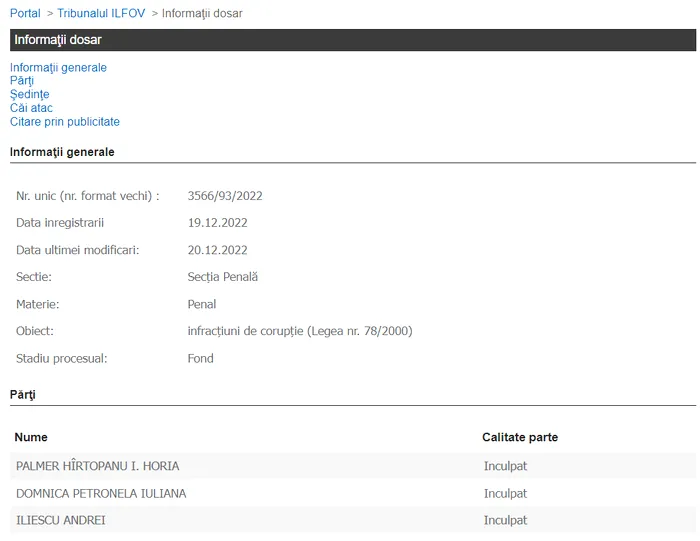
Task: Click the Portal breadcrumb link
Action: (25, 13)
